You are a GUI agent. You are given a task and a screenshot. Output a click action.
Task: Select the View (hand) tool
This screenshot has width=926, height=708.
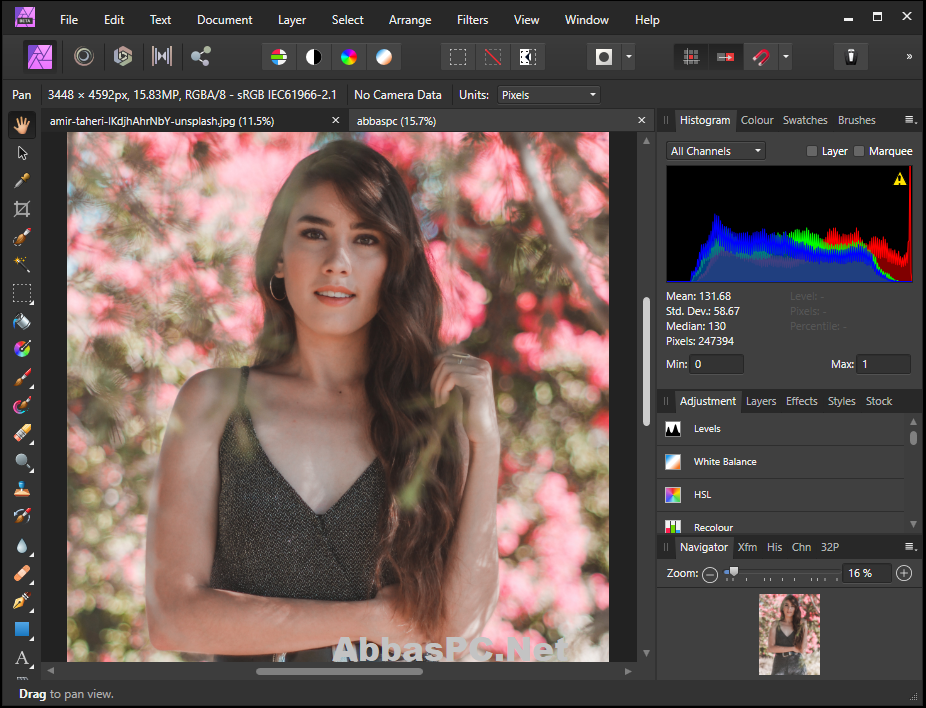[x=22, y=125]
